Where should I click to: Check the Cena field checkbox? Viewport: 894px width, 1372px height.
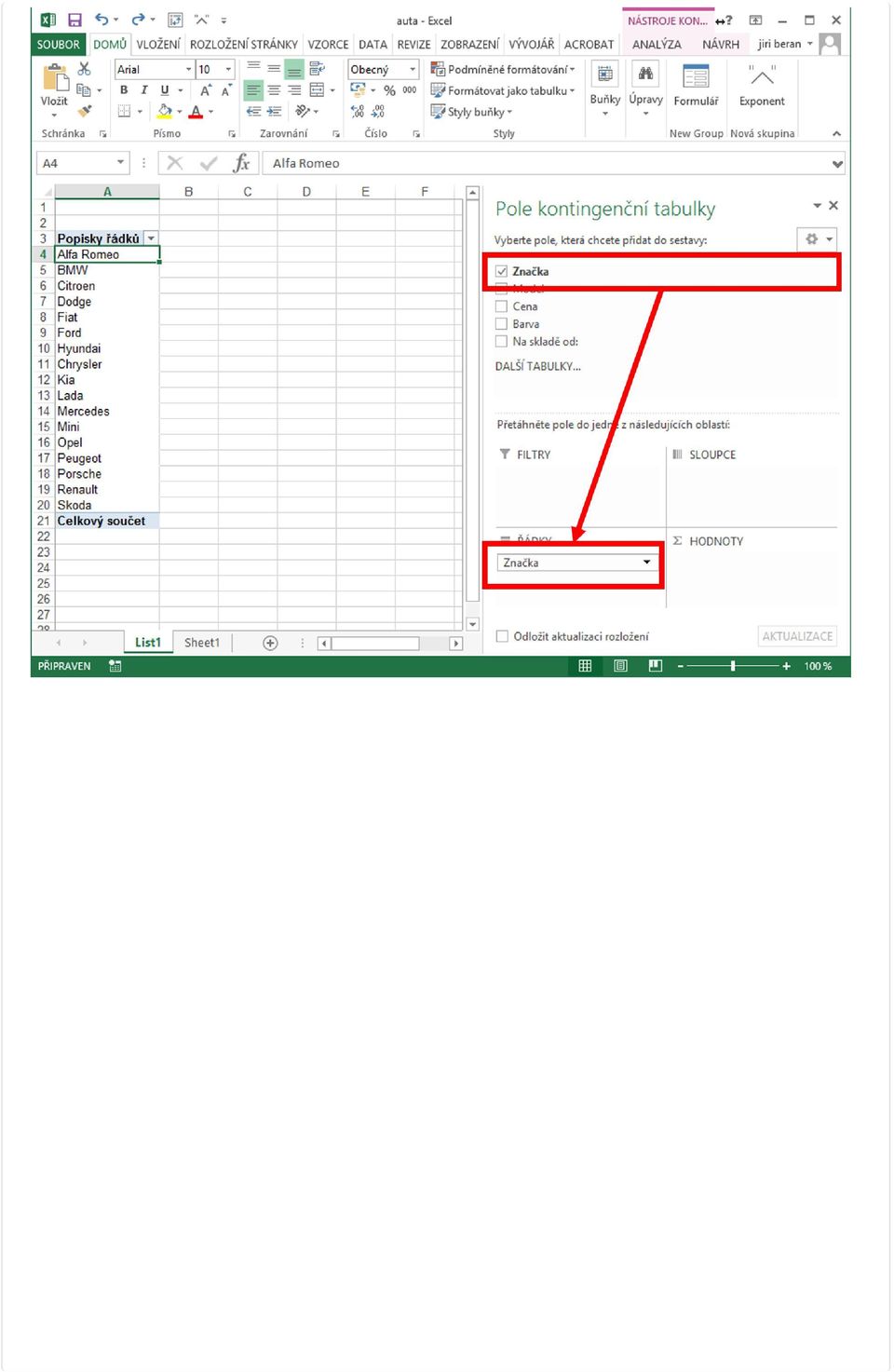click(501, 306)
